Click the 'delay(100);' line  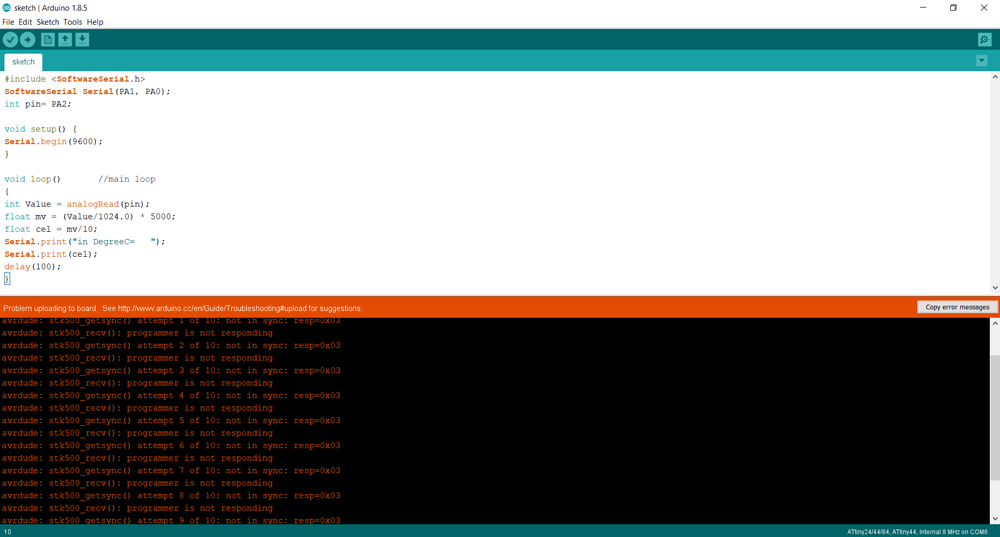[x=33, y=267]
